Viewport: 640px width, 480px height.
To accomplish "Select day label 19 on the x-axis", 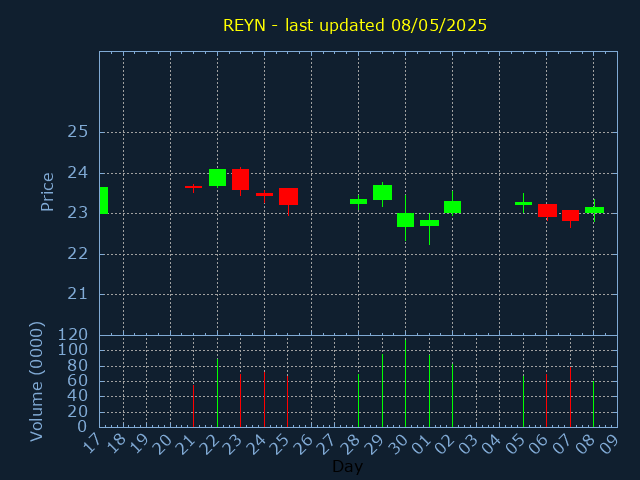I will (x=139, y=444).
